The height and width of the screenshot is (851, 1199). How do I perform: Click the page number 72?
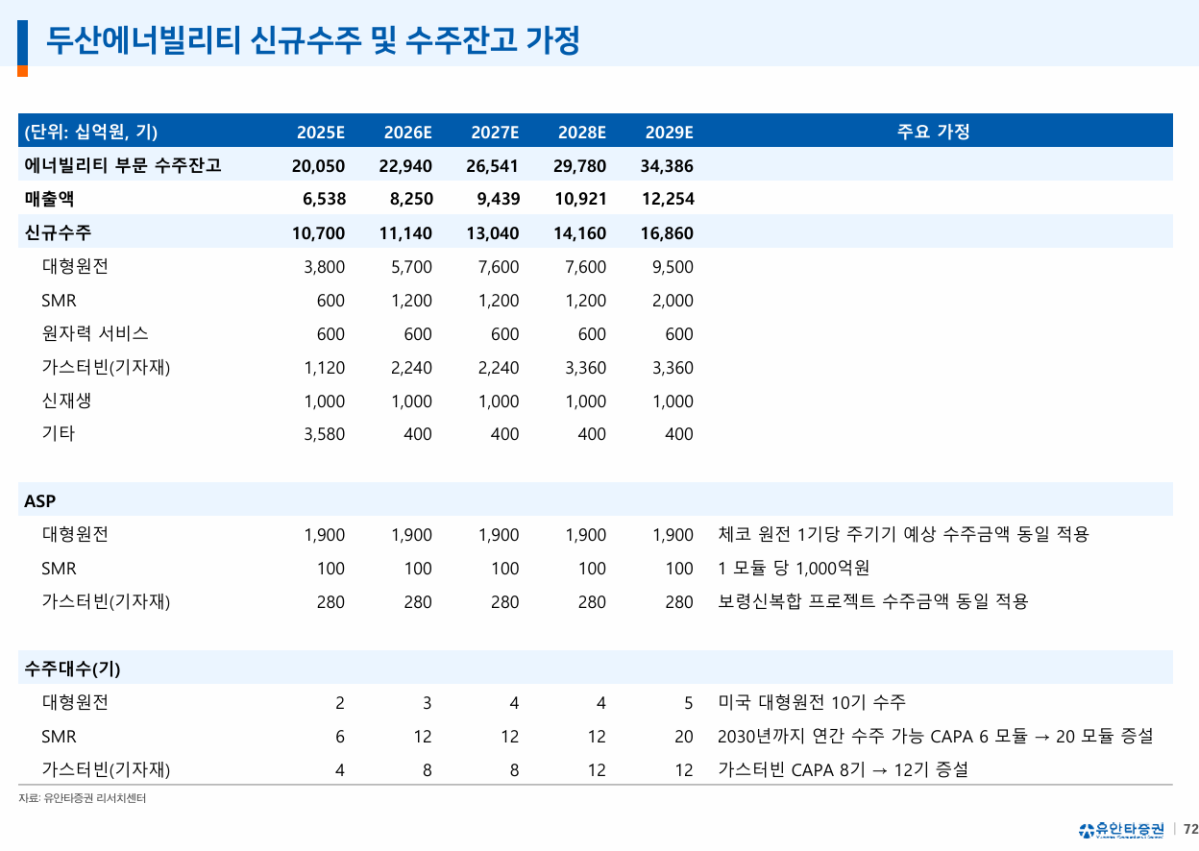(1191, 829)
